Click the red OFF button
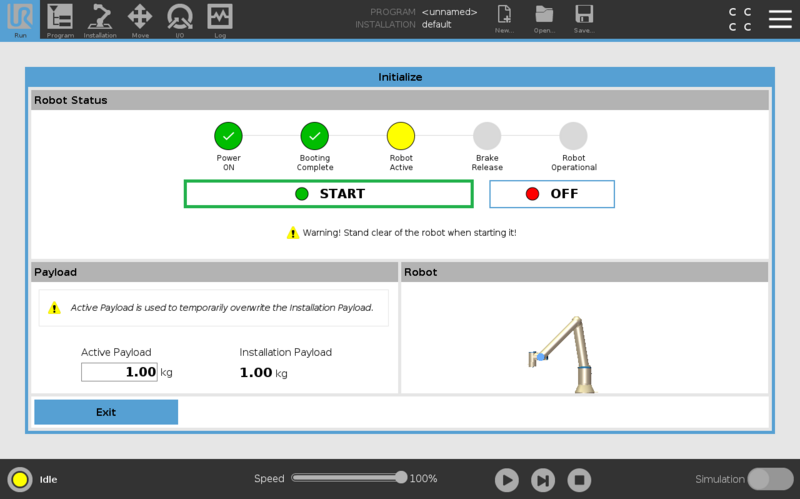This screenshot has height=499, width=800. [552, 194]
